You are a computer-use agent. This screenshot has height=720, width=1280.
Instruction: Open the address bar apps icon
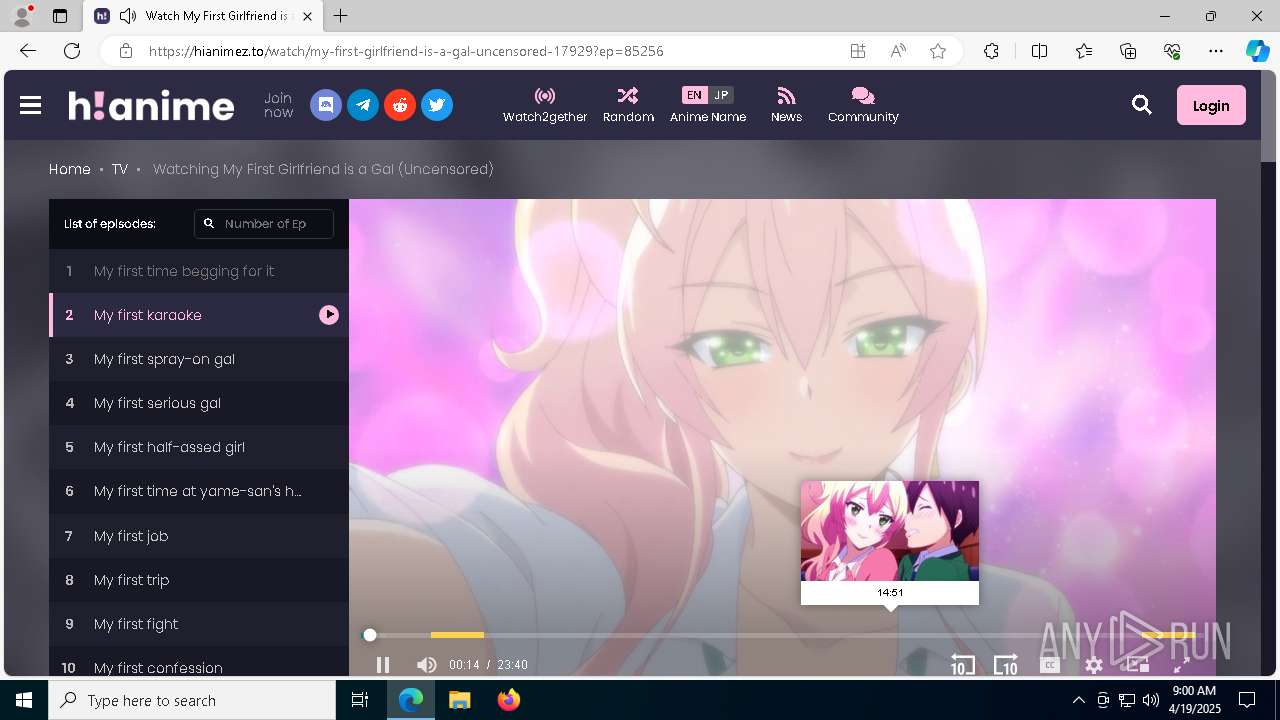tap(858, 51)
